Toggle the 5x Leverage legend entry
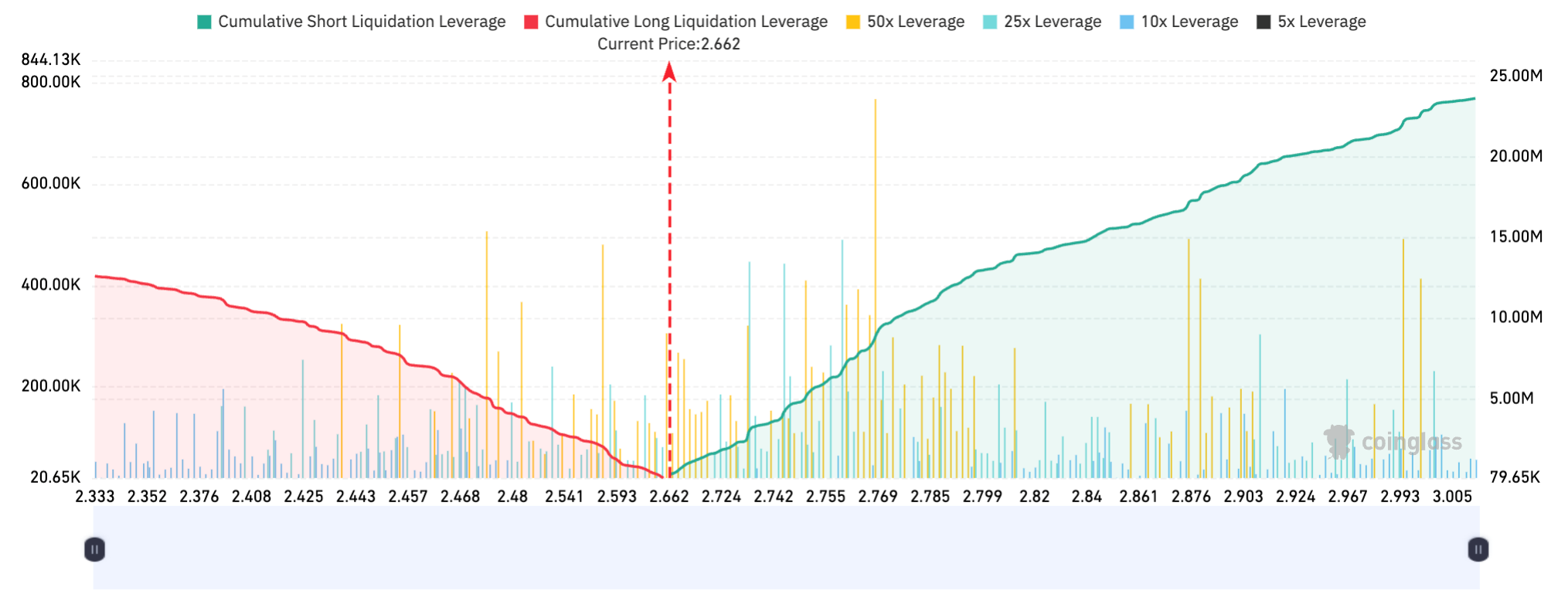The image size is (1568, 601). (x=1311, y=22)
